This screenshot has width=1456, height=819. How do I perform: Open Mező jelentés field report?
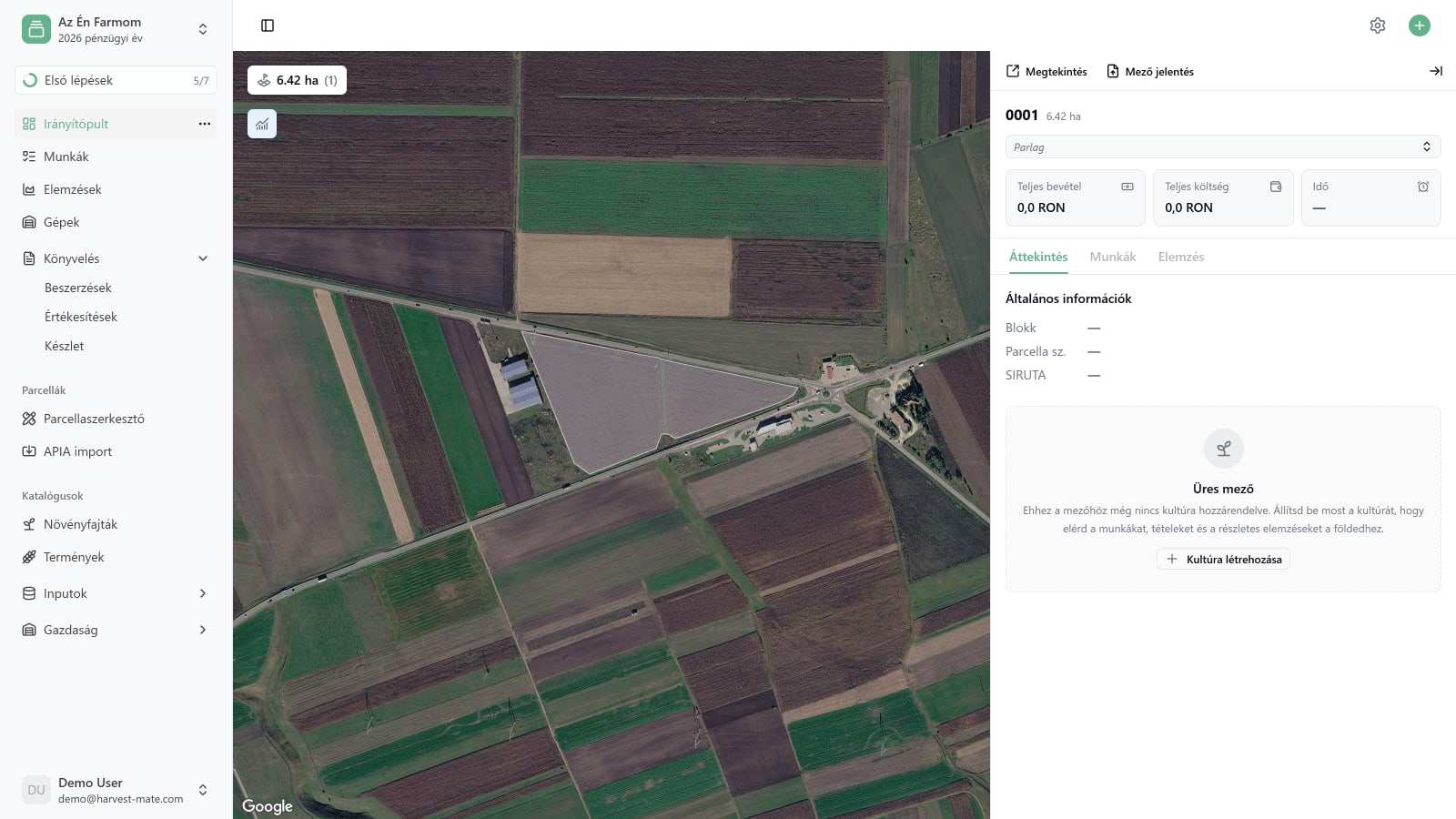pyautogui.click(x=1150, y=71)
